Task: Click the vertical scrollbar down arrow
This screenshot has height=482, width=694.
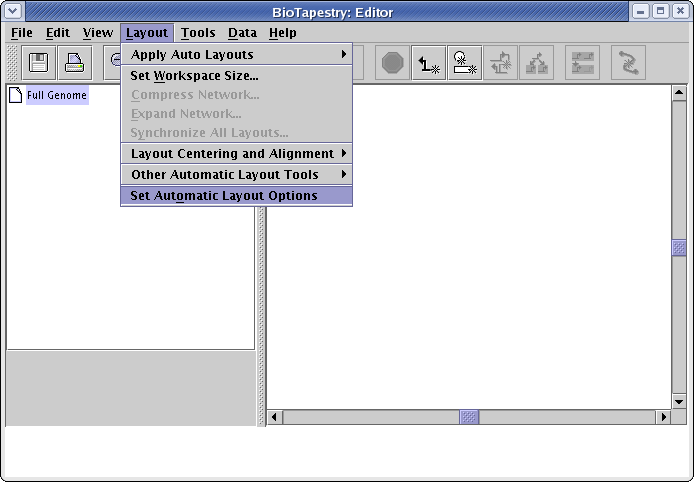Action: pos(679,401)
